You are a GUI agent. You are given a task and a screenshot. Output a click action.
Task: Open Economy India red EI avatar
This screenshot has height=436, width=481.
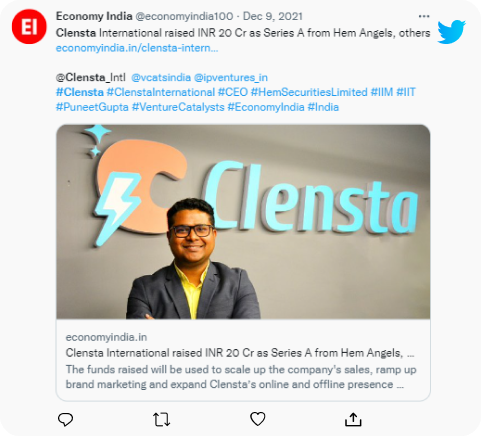tap(29, 27)
